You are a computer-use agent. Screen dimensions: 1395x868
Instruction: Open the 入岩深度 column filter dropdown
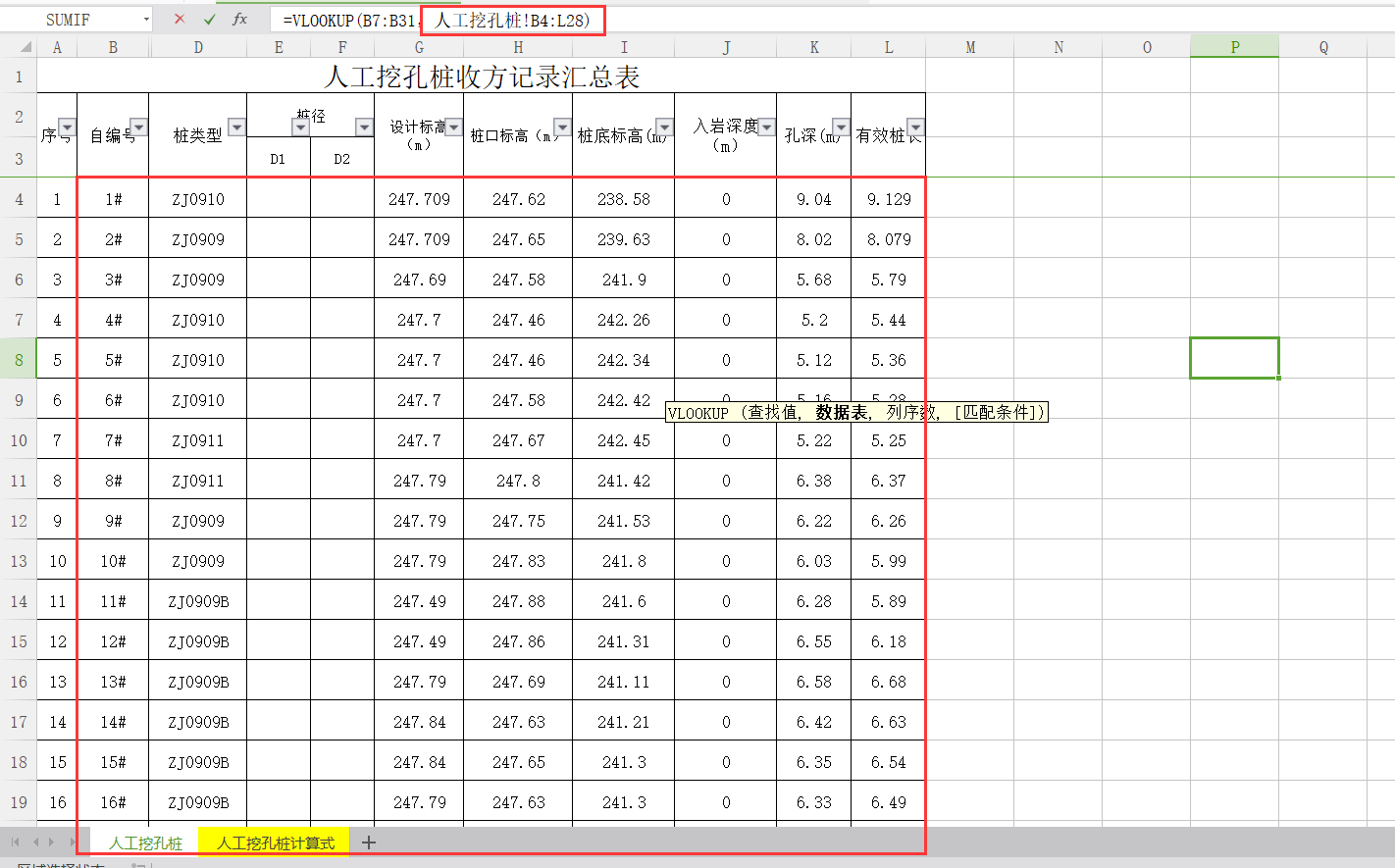pyautogui.click(x=766, y=127)
